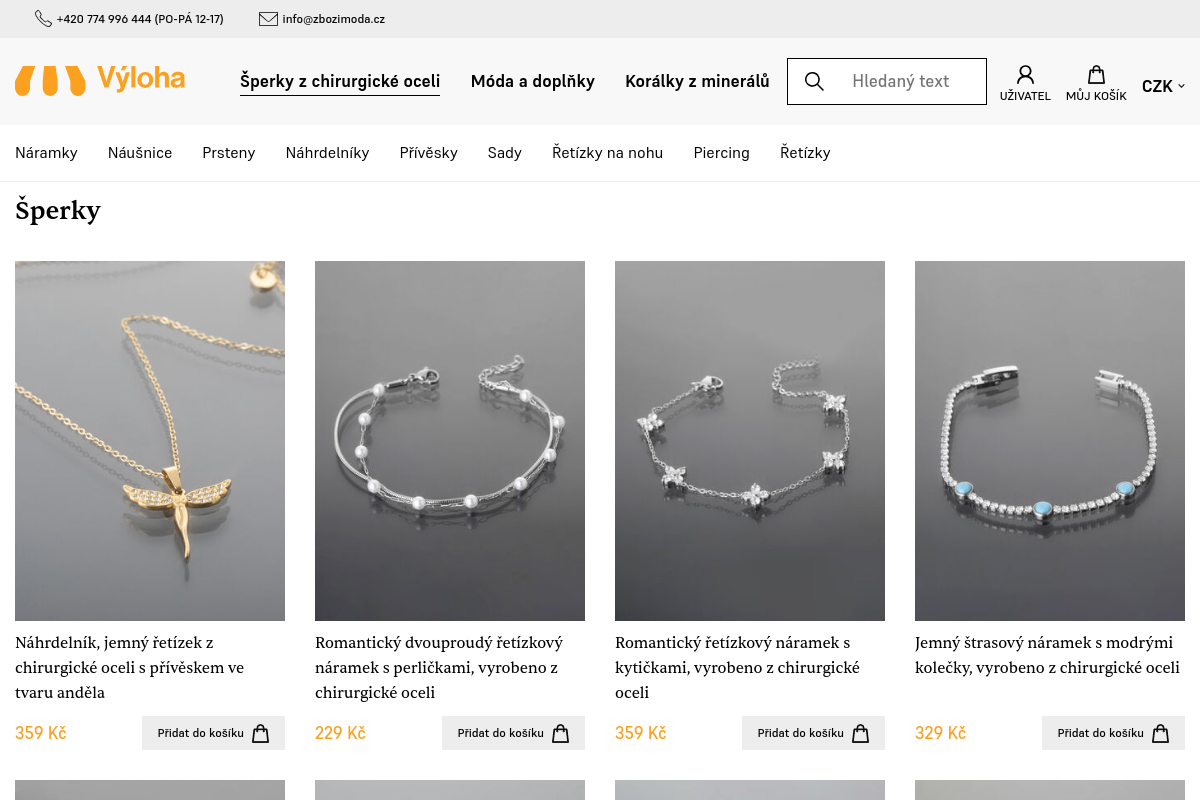Add the 229 Kč pearl bracelet to cart
This screenshot has width=1200, height=800.
513,733
